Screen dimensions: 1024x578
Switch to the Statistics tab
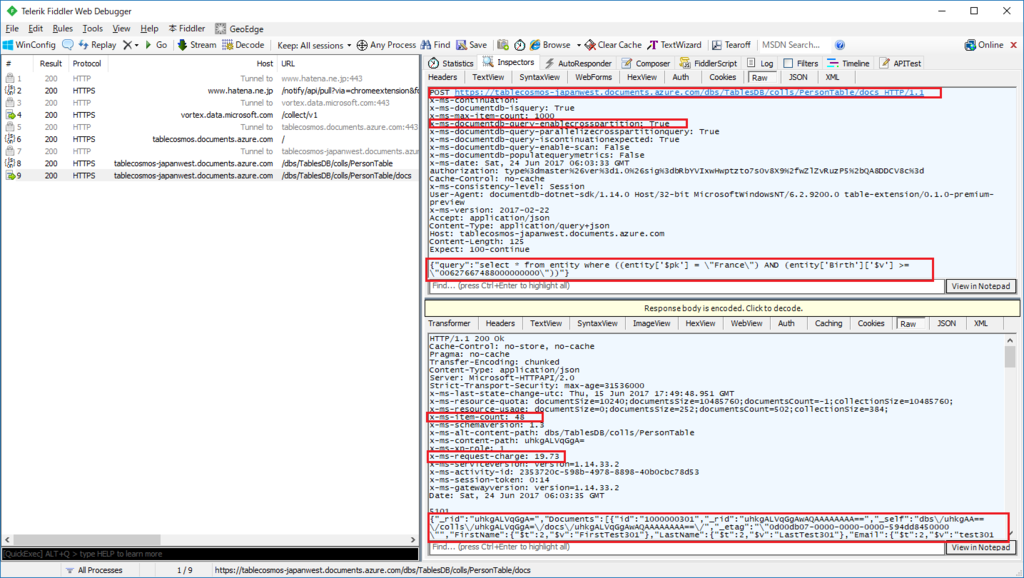[451, 63]
